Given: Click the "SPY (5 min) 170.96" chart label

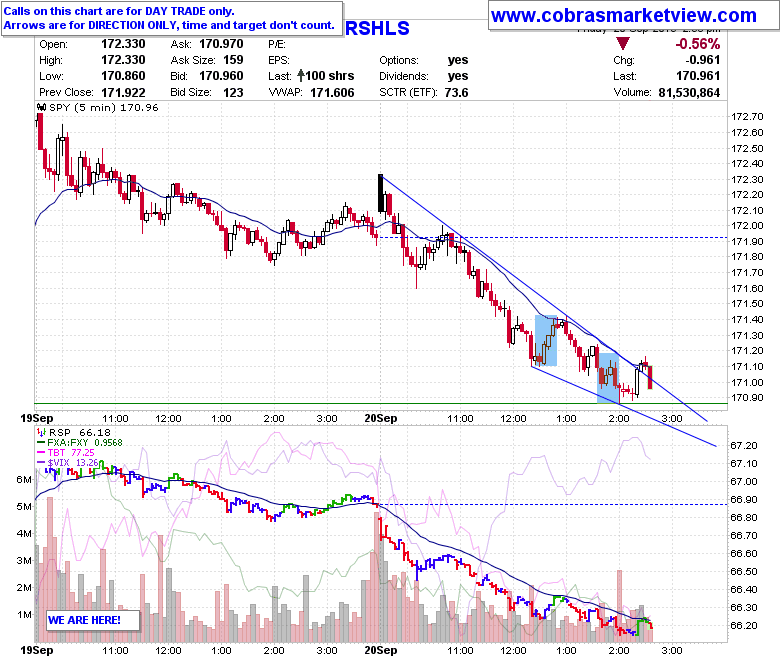Looking at the screenshot, I should 103,107.
